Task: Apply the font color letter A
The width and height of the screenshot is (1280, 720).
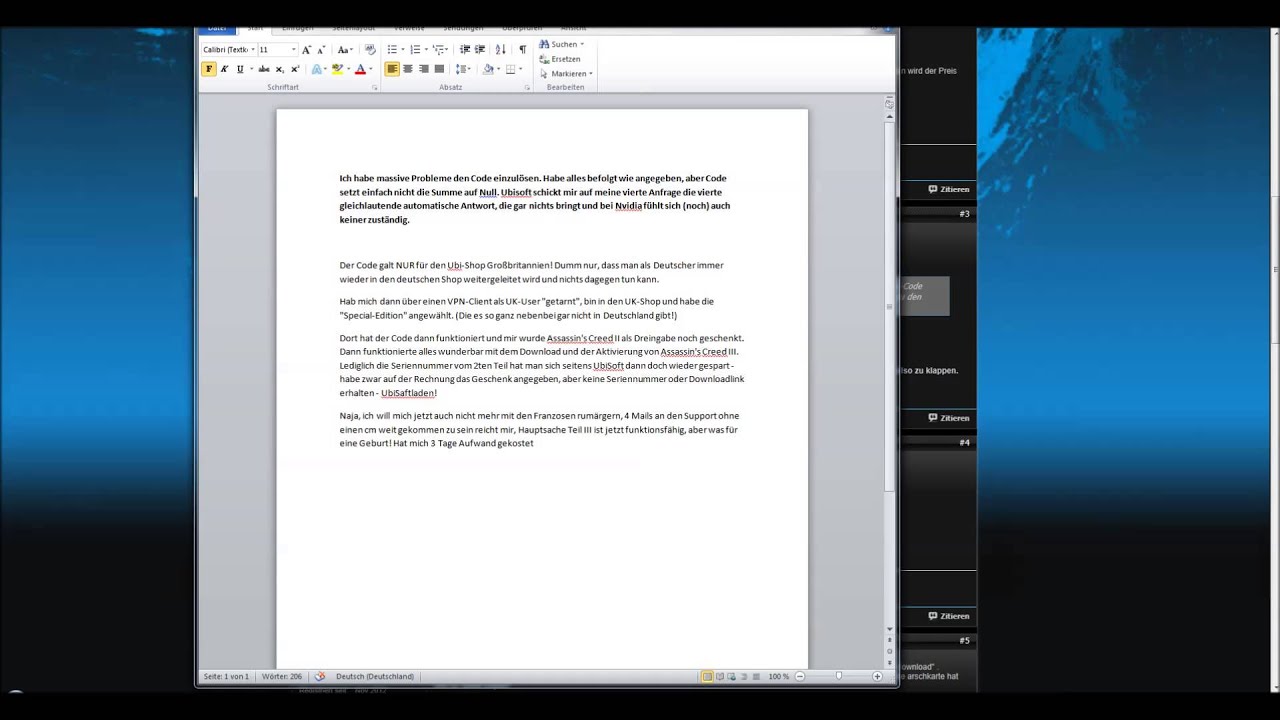Action: pyautogui.click(x=360, y=69)
